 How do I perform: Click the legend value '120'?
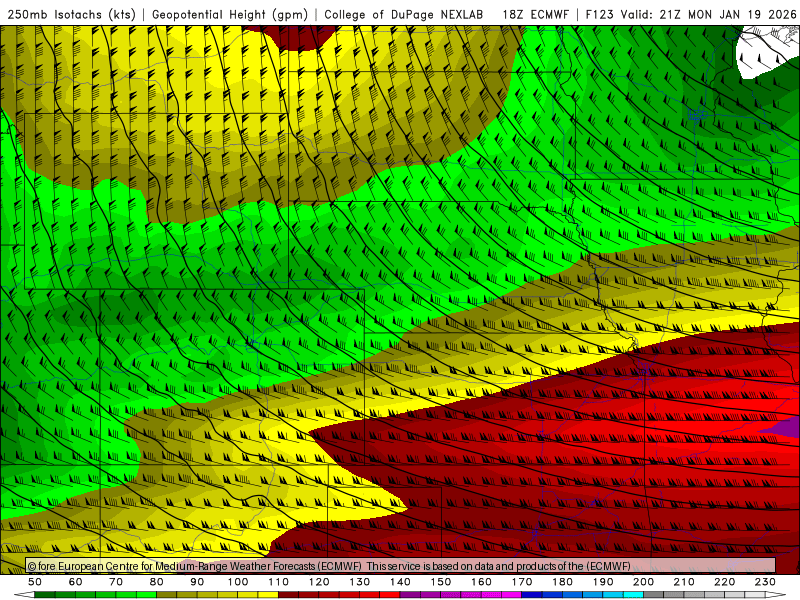point(319,582)
